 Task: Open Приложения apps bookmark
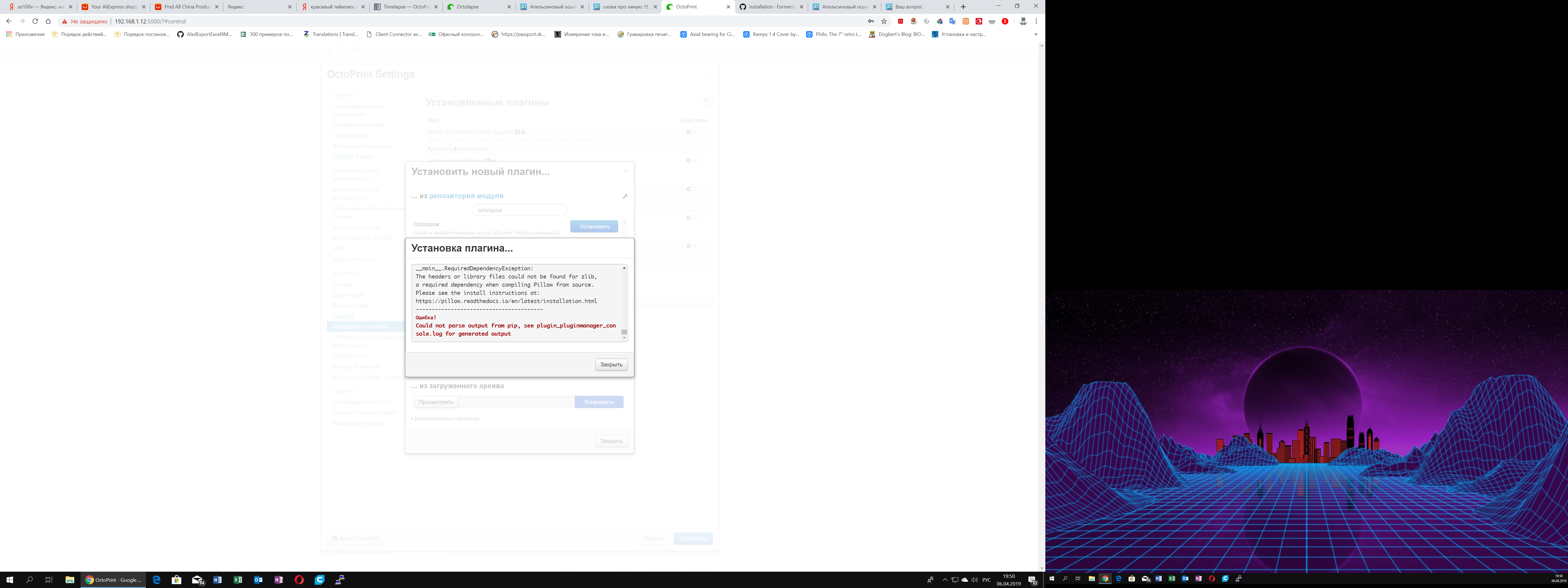tap(25, 34)
